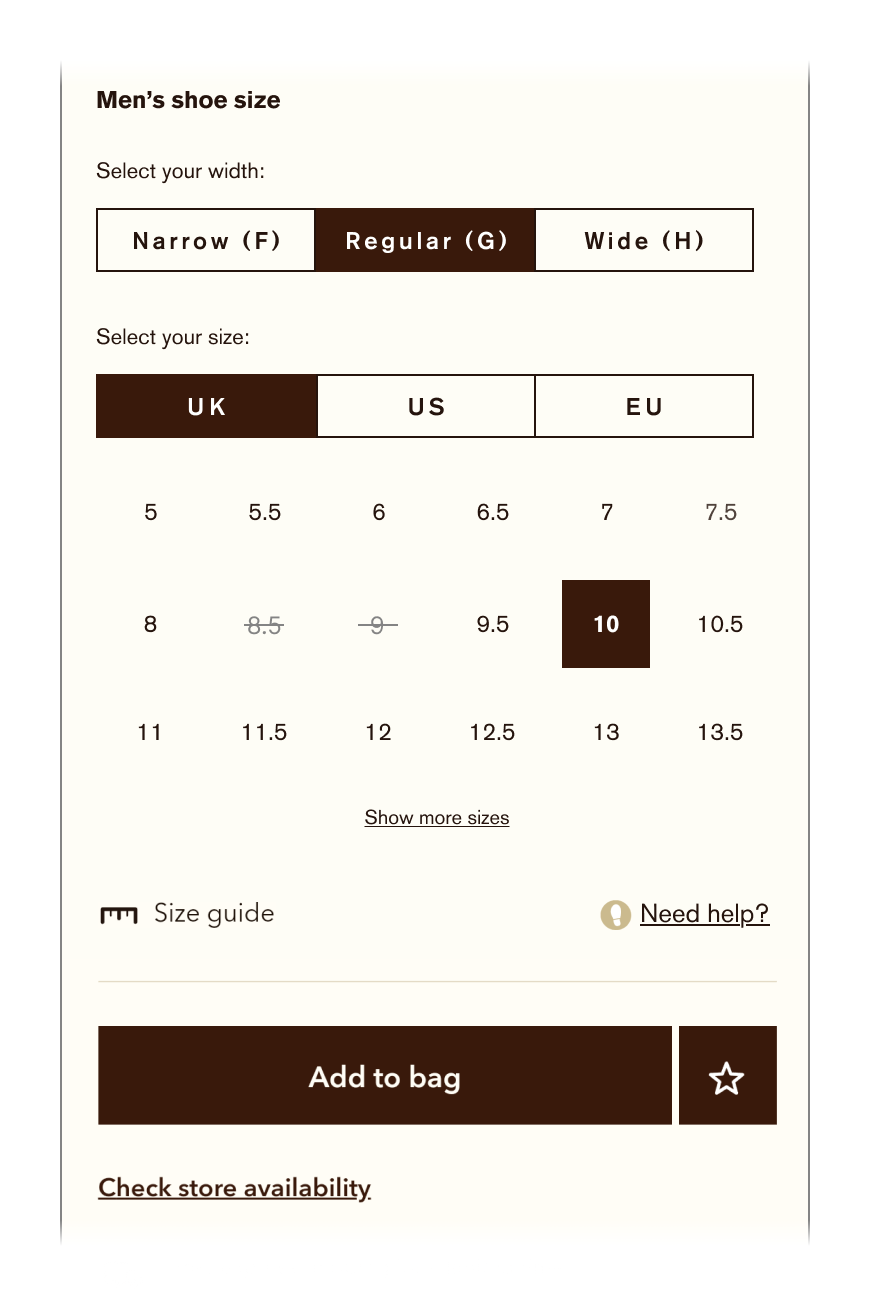The height and width of the screenshot is (1302, 870).
Task: Switch size chart to EU tab
Action: [644, 406]
